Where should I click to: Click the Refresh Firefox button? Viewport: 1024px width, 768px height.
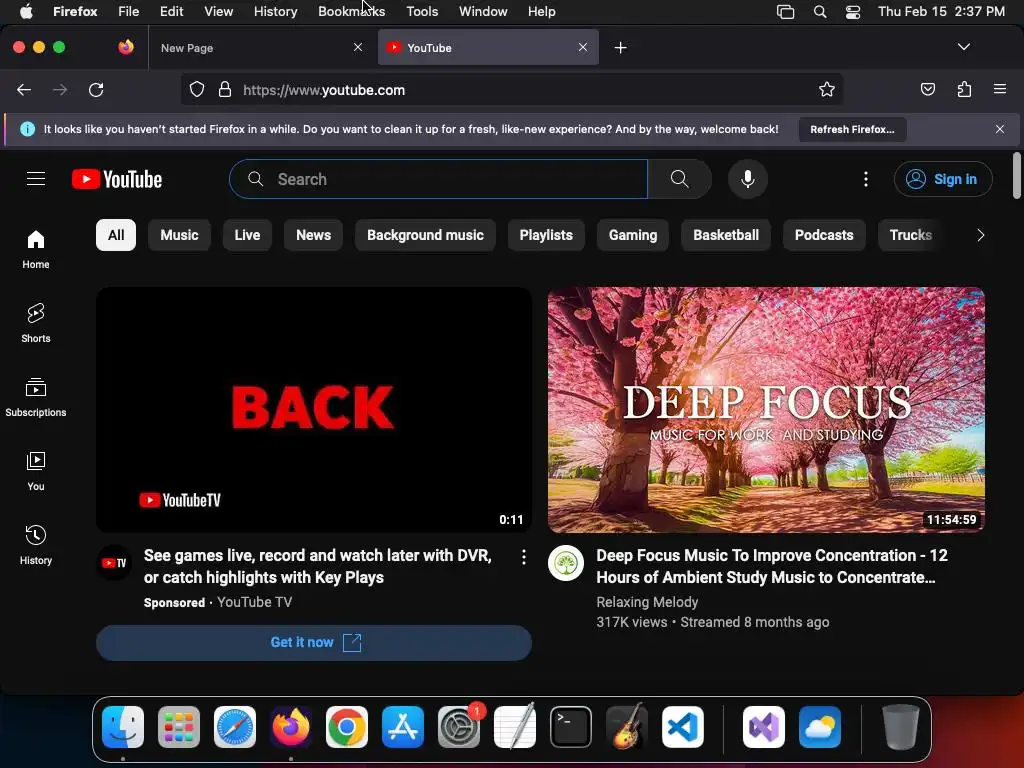coord(852,129)
